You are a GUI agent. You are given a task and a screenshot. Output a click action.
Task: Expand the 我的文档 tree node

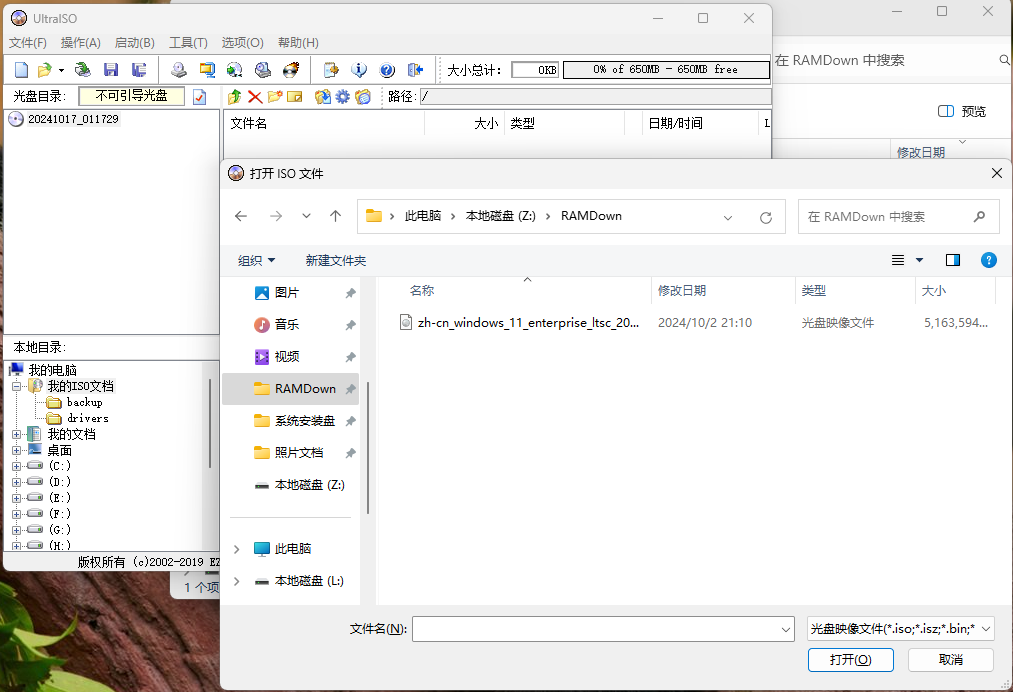coord(17,434)
